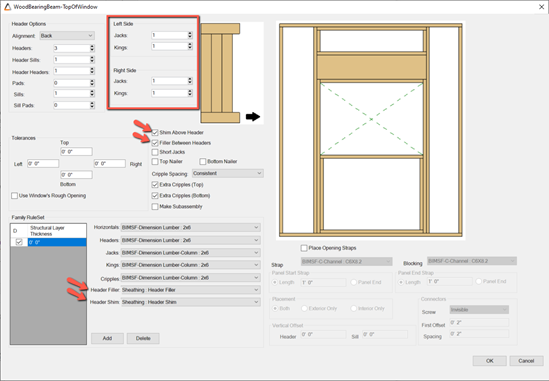Screen dimensions: 549x381
Task: Enable the Bottom Nailer checkbox
Action: [203, 161]
